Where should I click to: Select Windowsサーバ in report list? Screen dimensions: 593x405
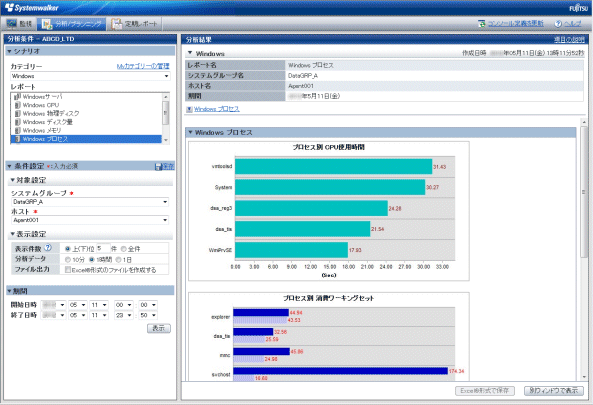(86, 97)
